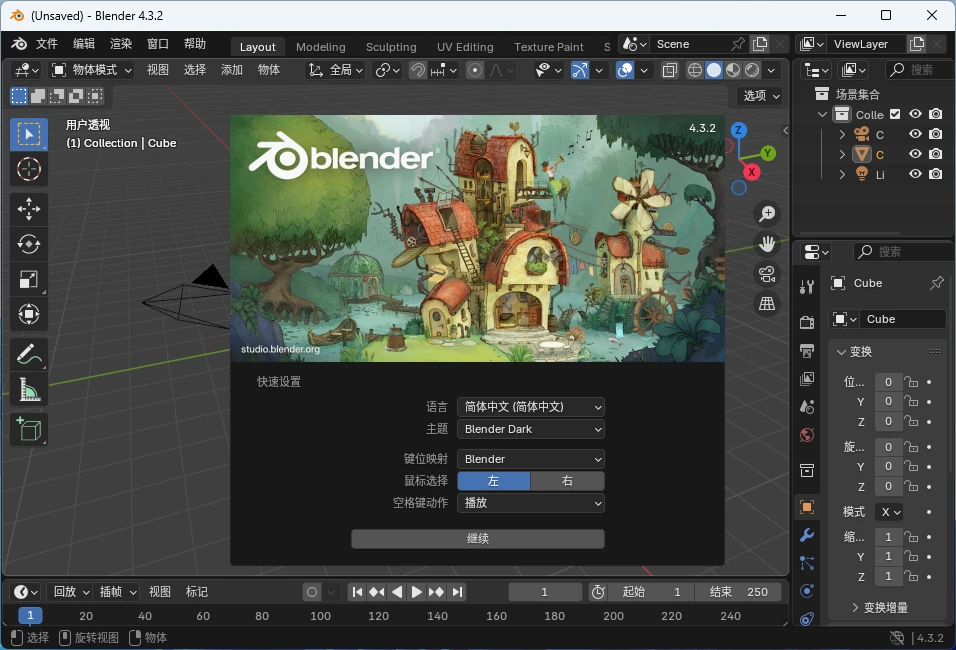
Task: Uncheck the Collection exclude checkbox
Action: pos(895,114)
